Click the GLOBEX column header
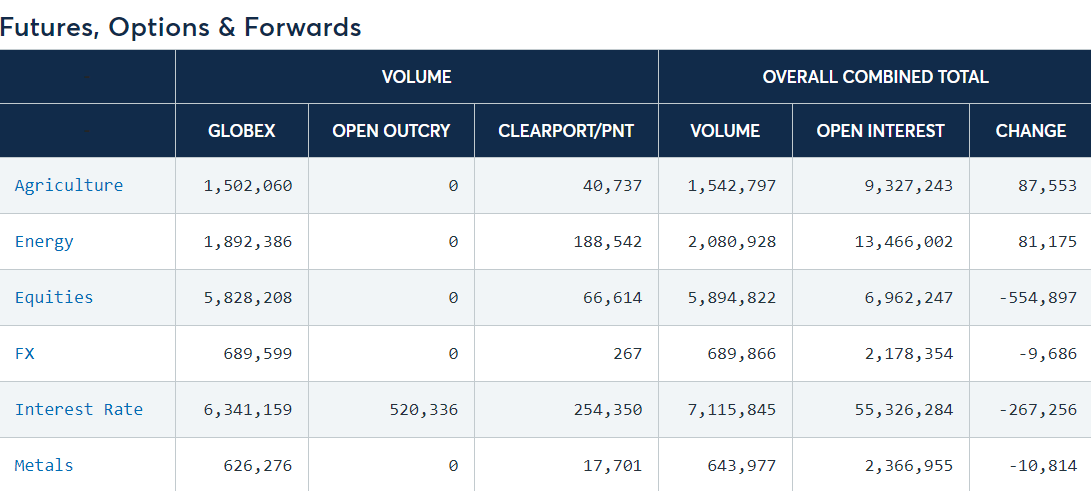Viewport: 1091px width, 491px height. pos(241,131)
